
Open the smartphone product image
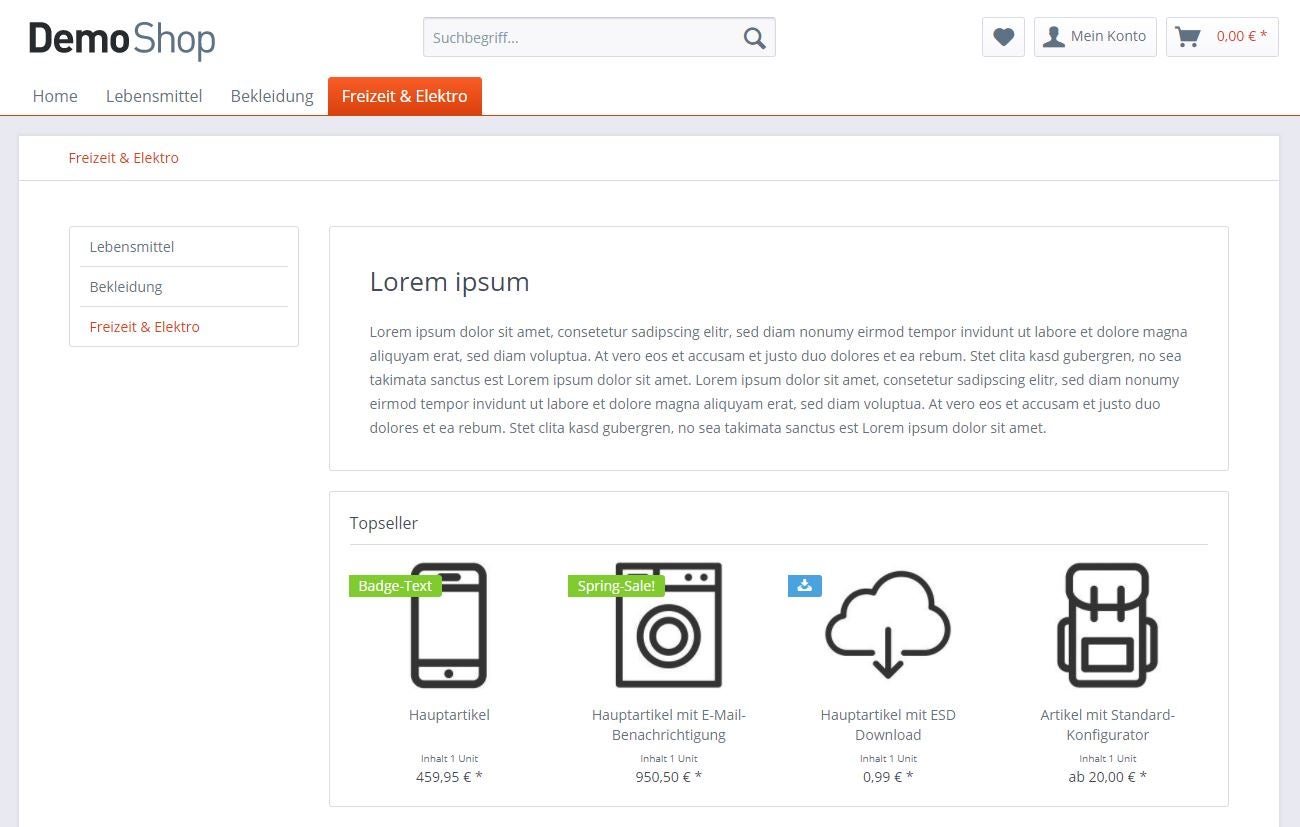pyautogui.click(x=449, y=625)
